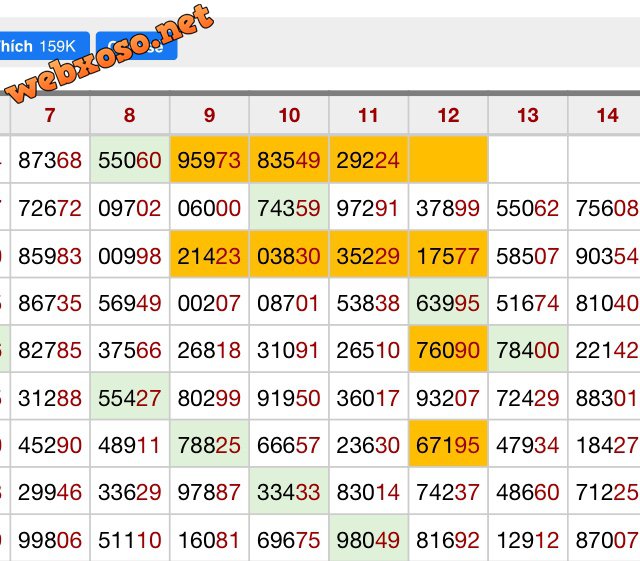Click cell with number 82785

[50, 350]
